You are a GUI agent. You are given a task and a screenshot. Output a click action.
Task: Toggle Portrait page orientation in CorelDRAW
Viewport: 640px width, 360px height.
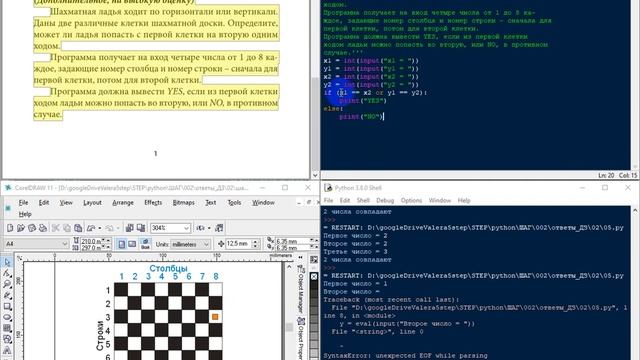coord(122,244)
